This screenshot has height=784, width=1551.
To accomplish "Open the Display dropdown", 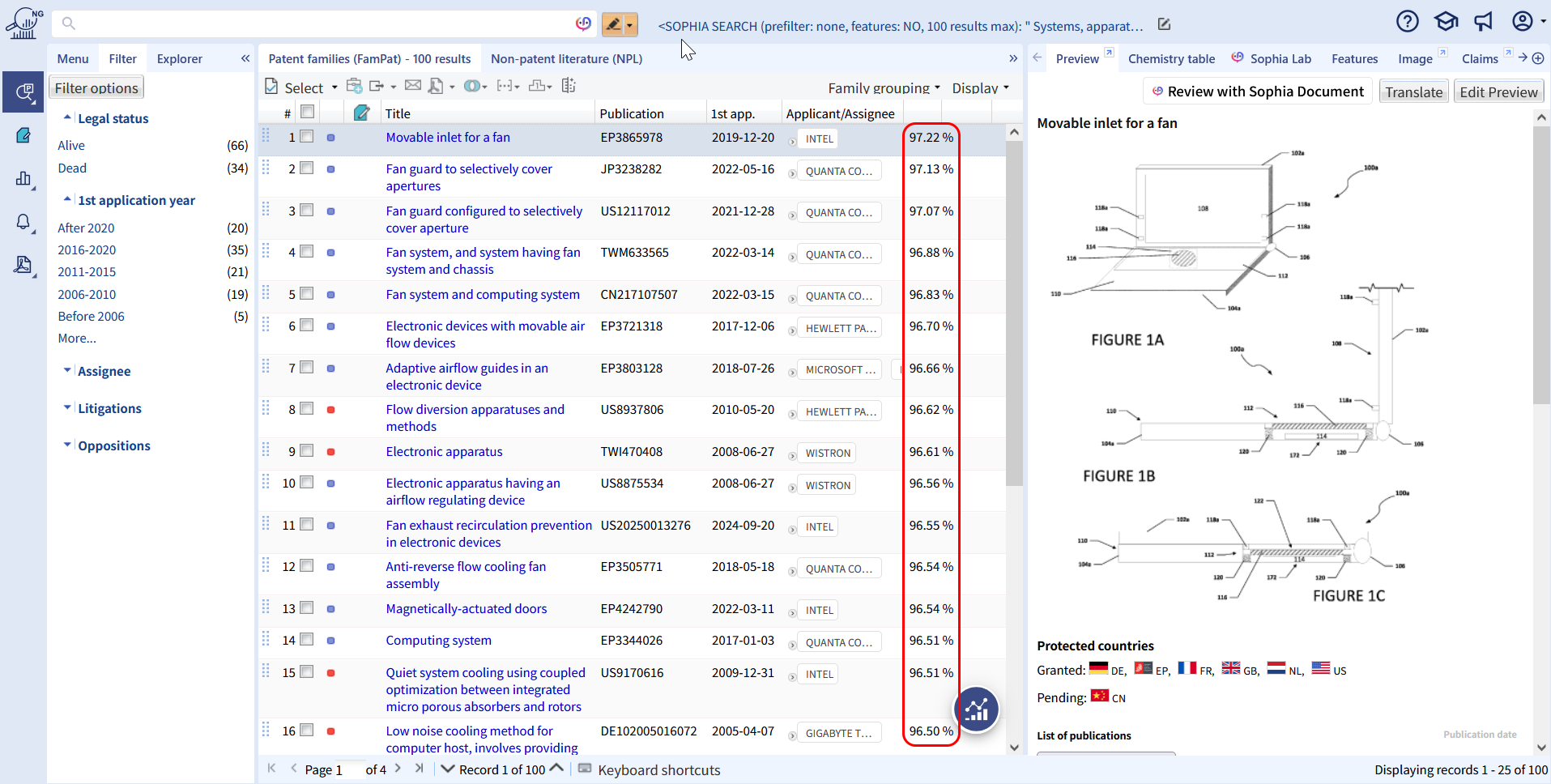I will 981,87.
